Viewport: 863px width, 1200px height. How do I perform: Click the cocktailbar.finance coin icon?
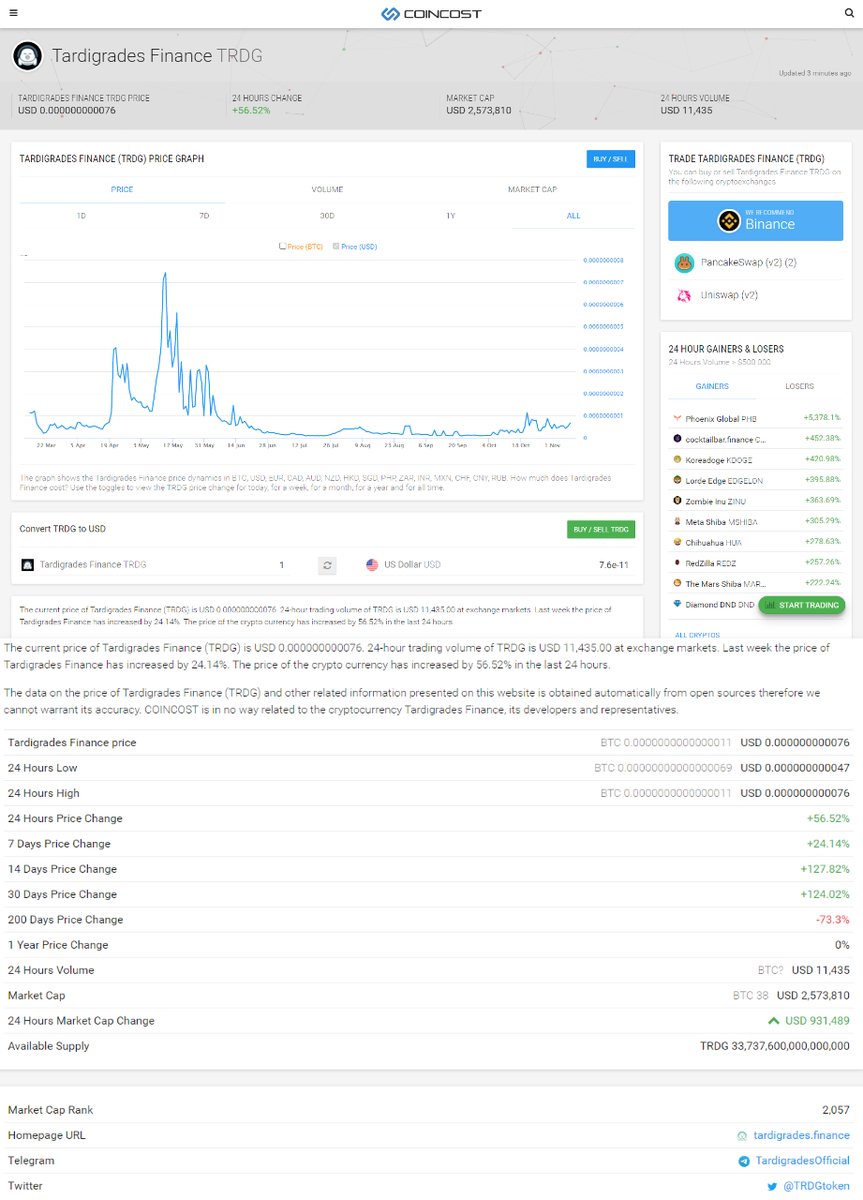point(677,438)
